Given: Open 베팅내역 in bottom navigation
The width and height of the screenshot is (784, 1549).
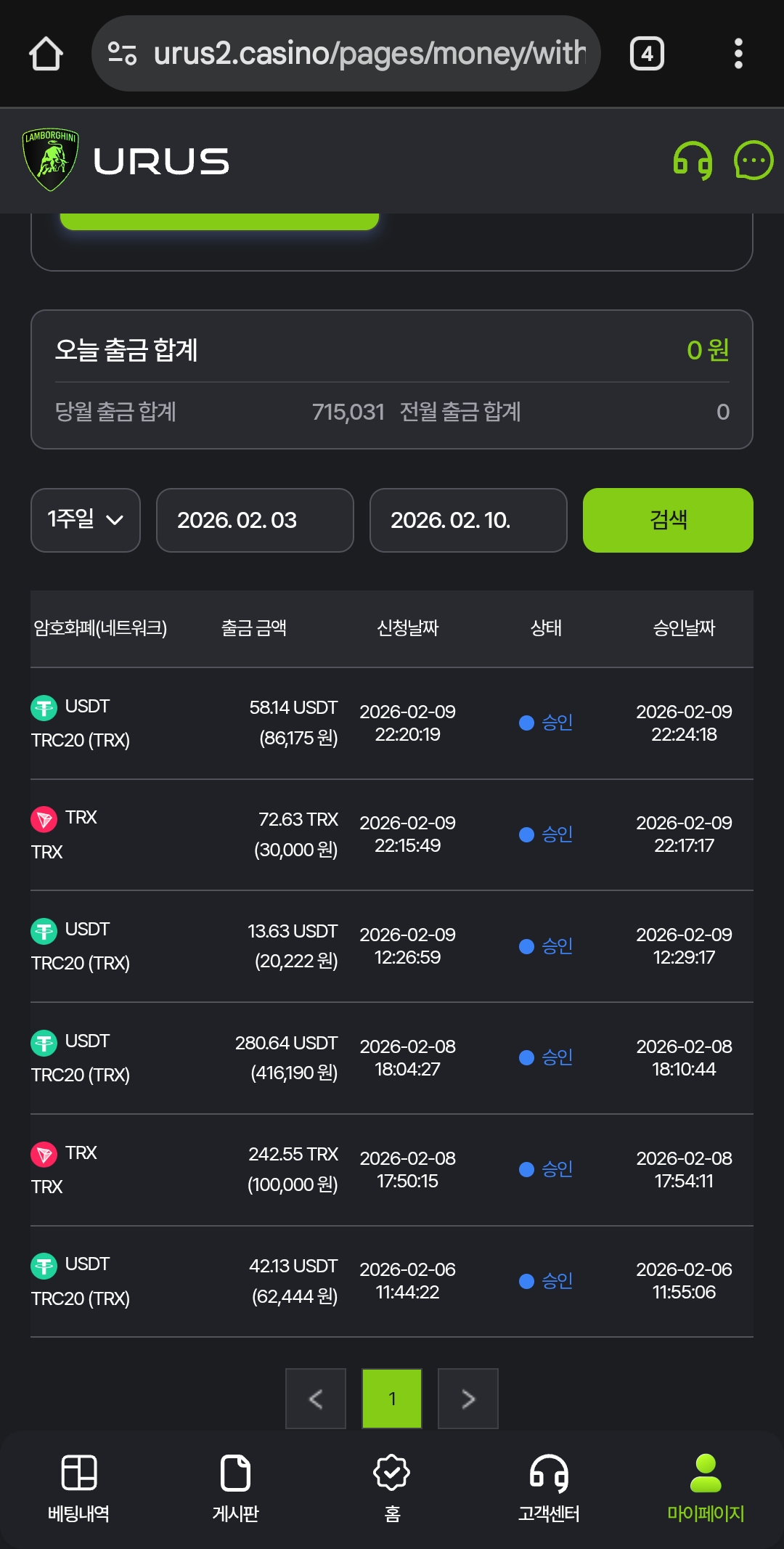Looking at the screenshot, I should point(78,1488).
